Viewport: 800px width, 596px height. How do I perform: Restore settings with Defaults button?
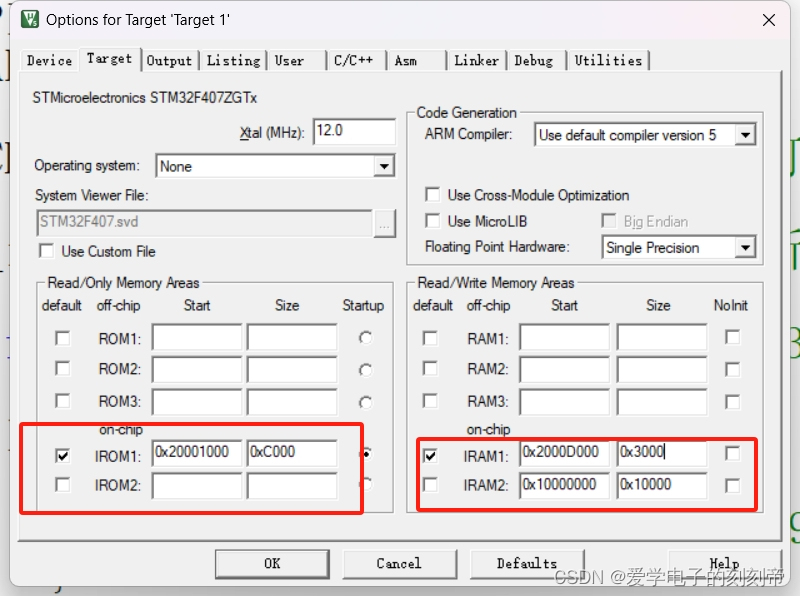[527, 564]
